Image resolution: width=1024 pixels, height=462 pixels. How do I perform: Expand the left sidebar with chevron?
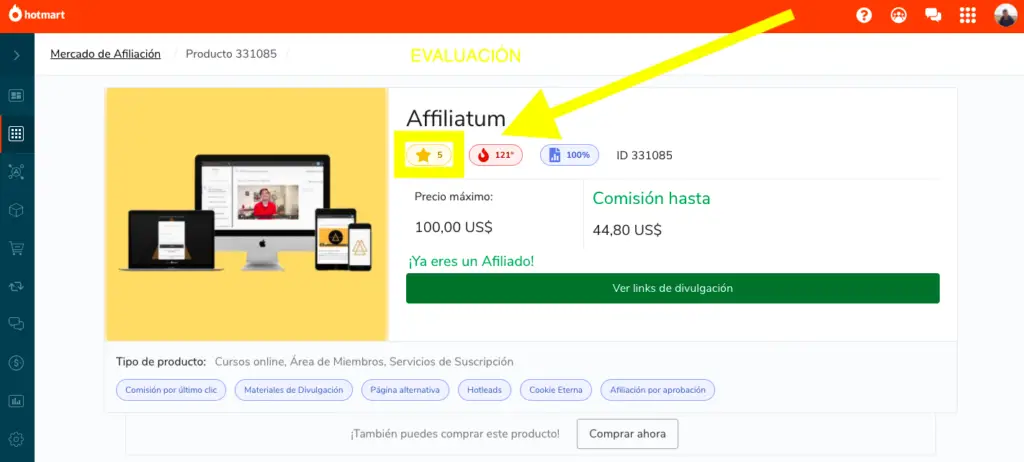(17, 56)
